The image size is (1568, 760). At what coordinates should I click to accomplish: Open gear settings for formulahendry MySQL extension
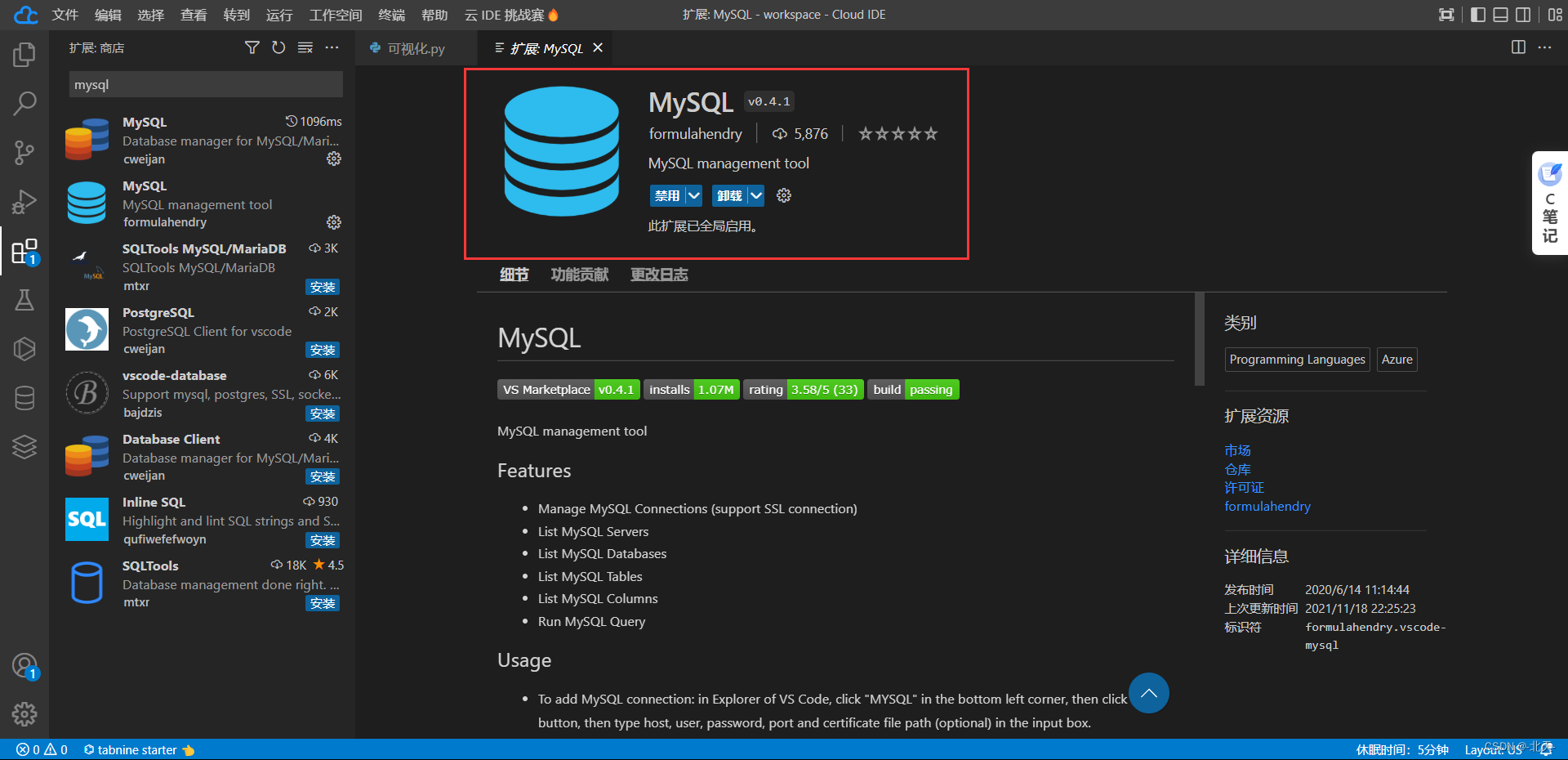[x=334, y=222]
